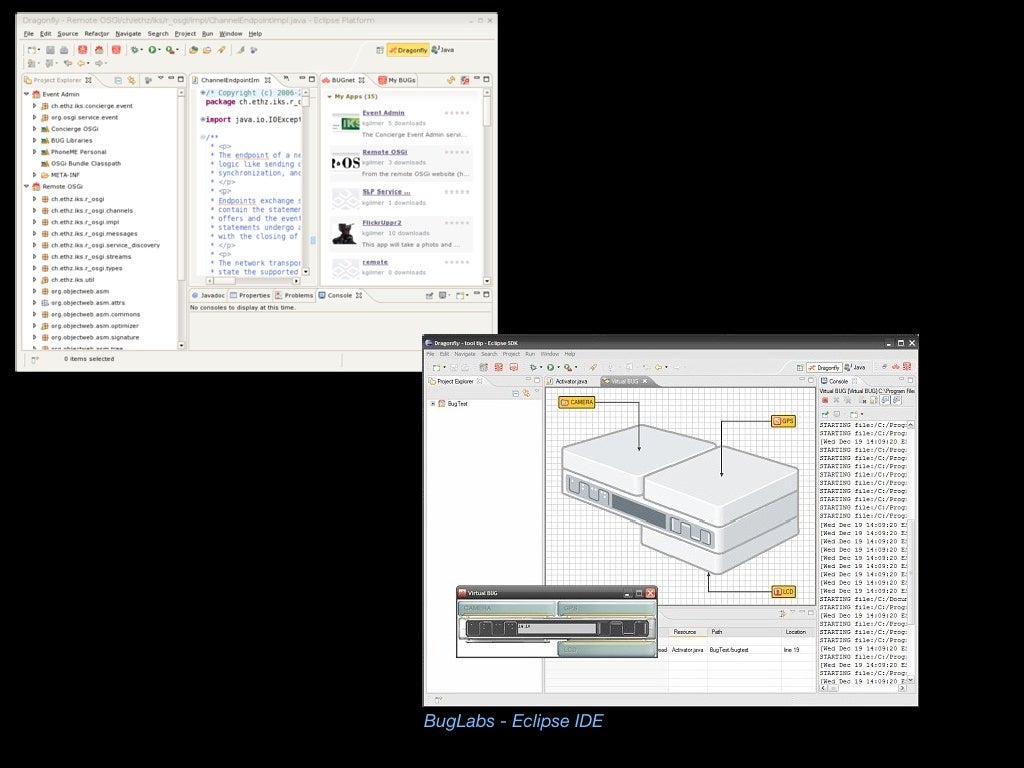Image resolution: width=1024 pixels, height=768 pixels.
Task: Open FlickrUppr2 app link in BUGnet
Action: point(382,223)
